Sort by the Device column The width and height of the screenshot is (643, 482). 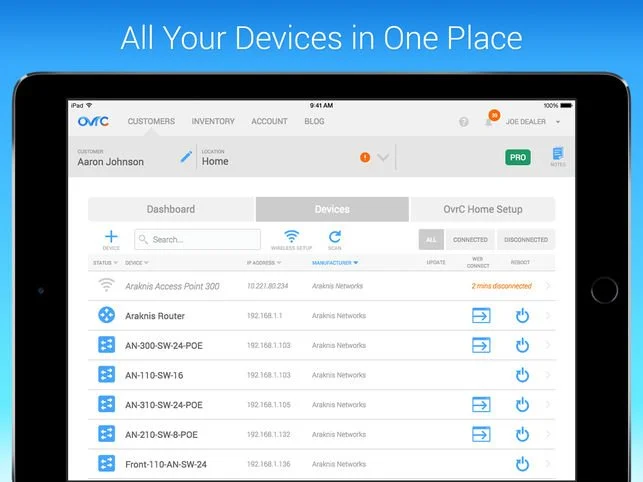pyautogui.click(x=137, y=263)
